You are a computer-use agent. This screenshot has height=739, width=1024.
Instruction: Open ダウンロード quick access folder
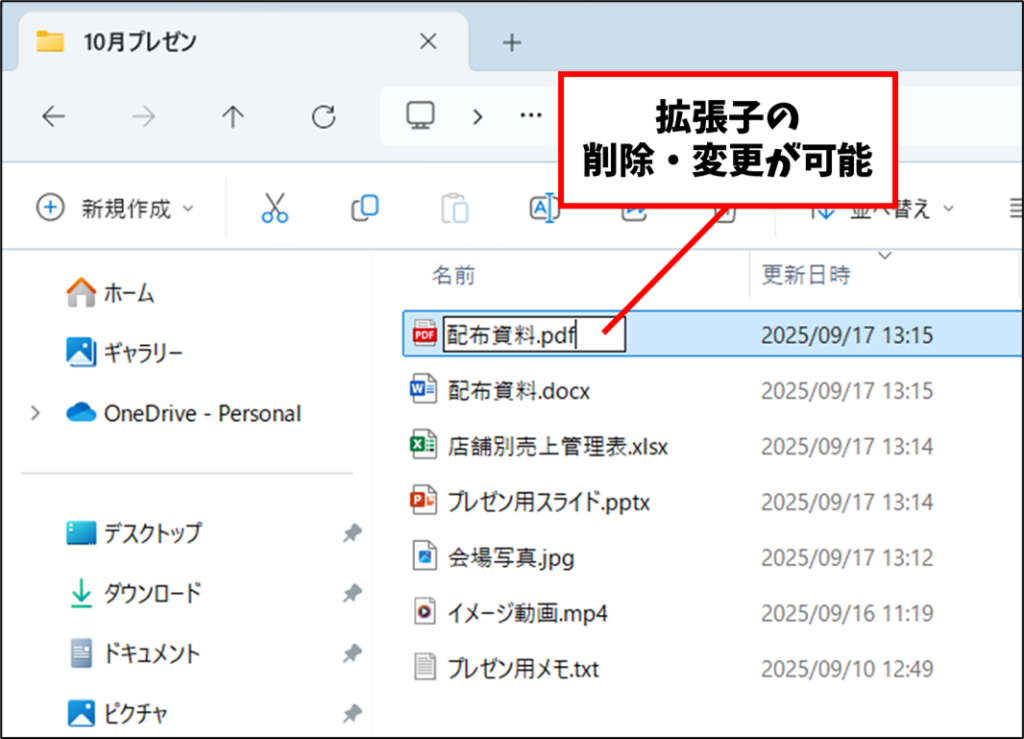pyautogui.click(x=152, y=593)
